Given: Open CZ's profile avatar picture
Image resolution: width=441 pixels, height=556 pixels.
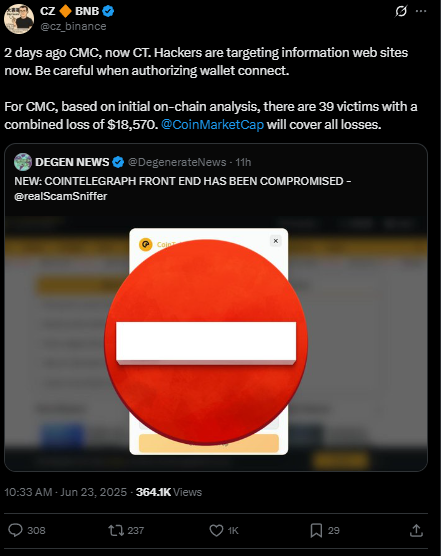Looking at the screenshot, I should [x=19, y=19].
